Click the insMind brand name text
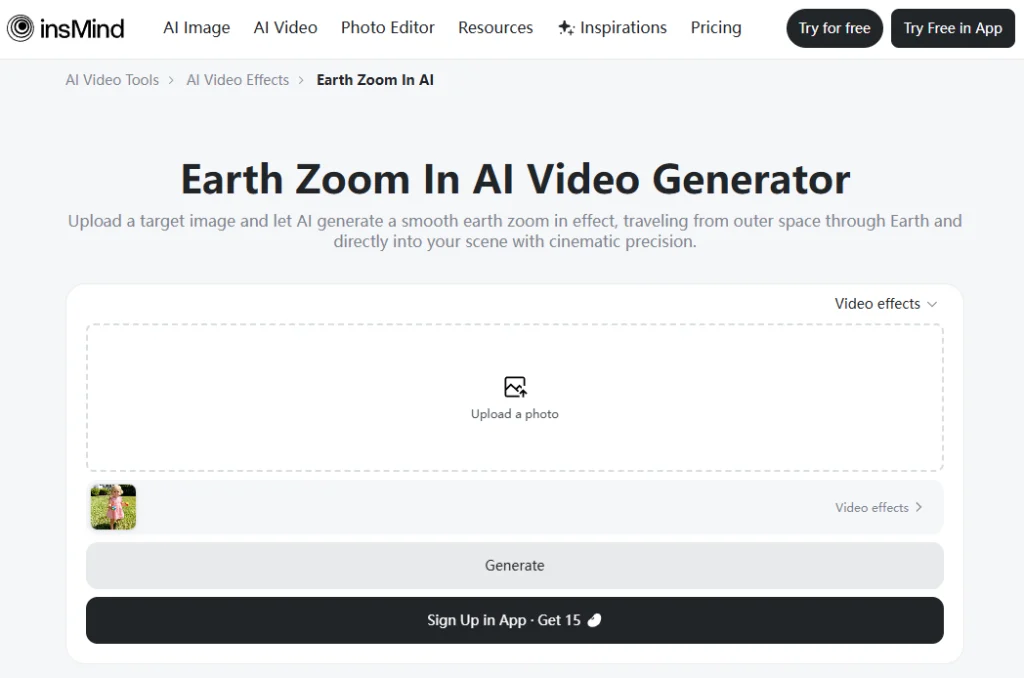Screen dimensions: 1024x678 (83, 28)
